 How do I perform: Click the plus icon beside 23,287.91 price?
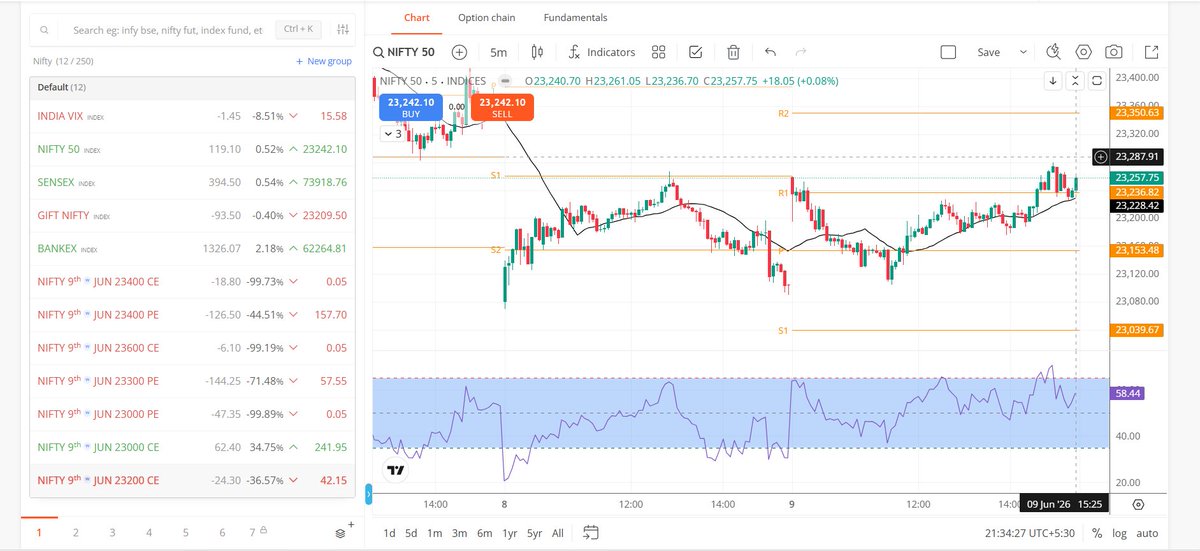1101,157
